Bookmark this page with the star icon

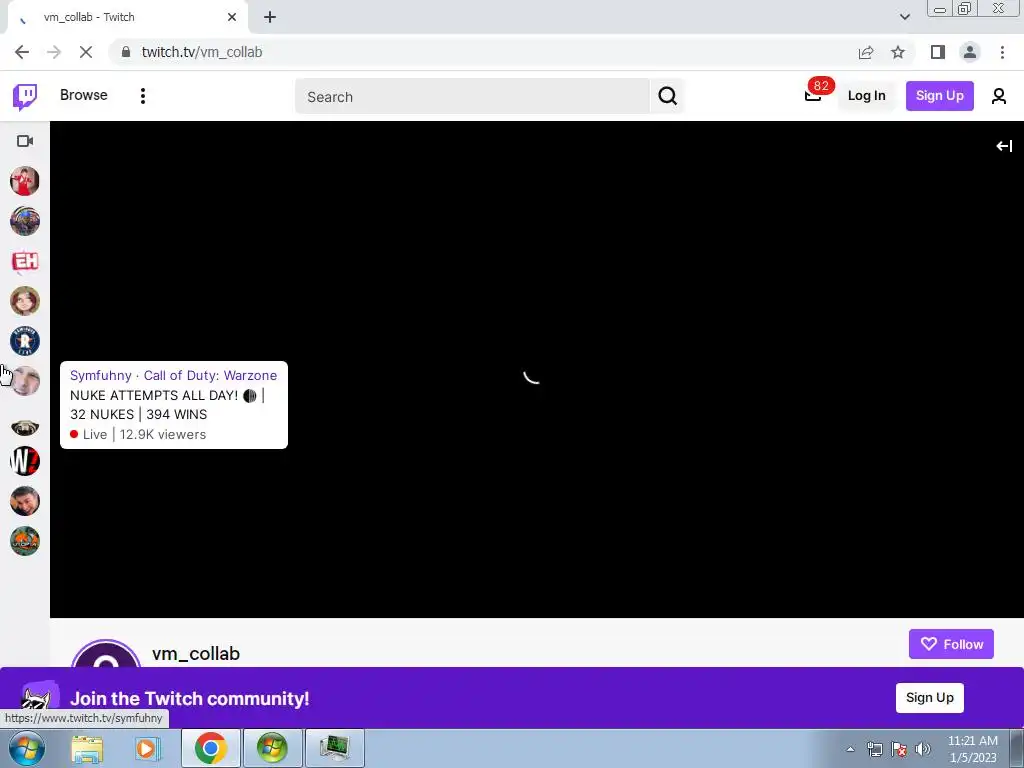click(898, 52)
